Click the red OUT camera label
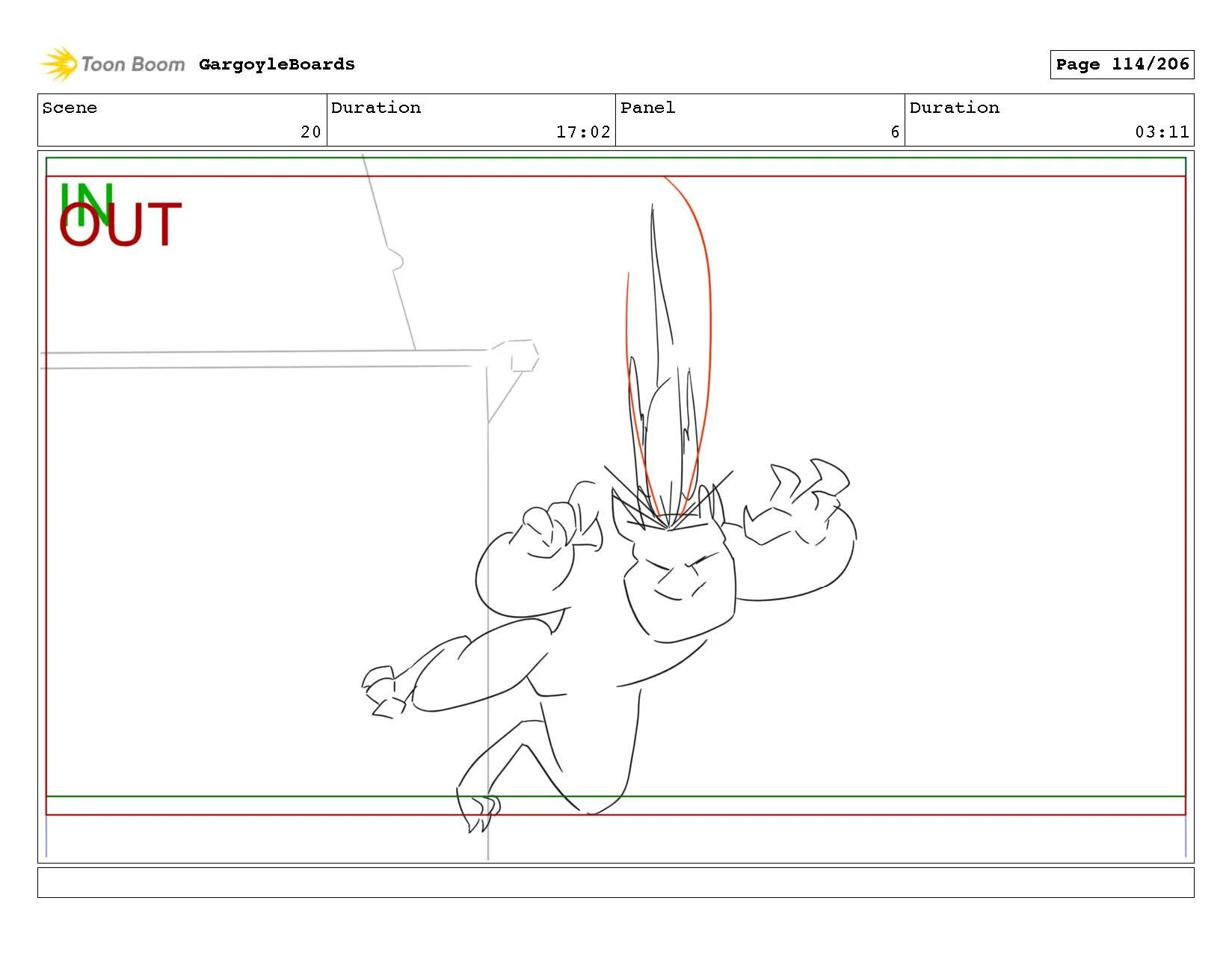1232x954 pixels. [x=120, y=225]
